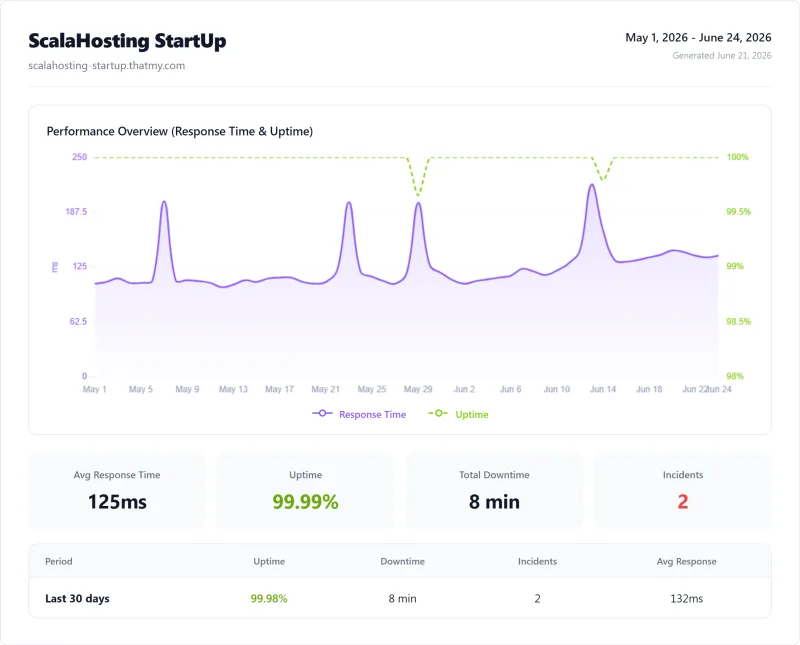Click the Performance Overview chart title
This screenshot has width=800, height=645.
180,131
